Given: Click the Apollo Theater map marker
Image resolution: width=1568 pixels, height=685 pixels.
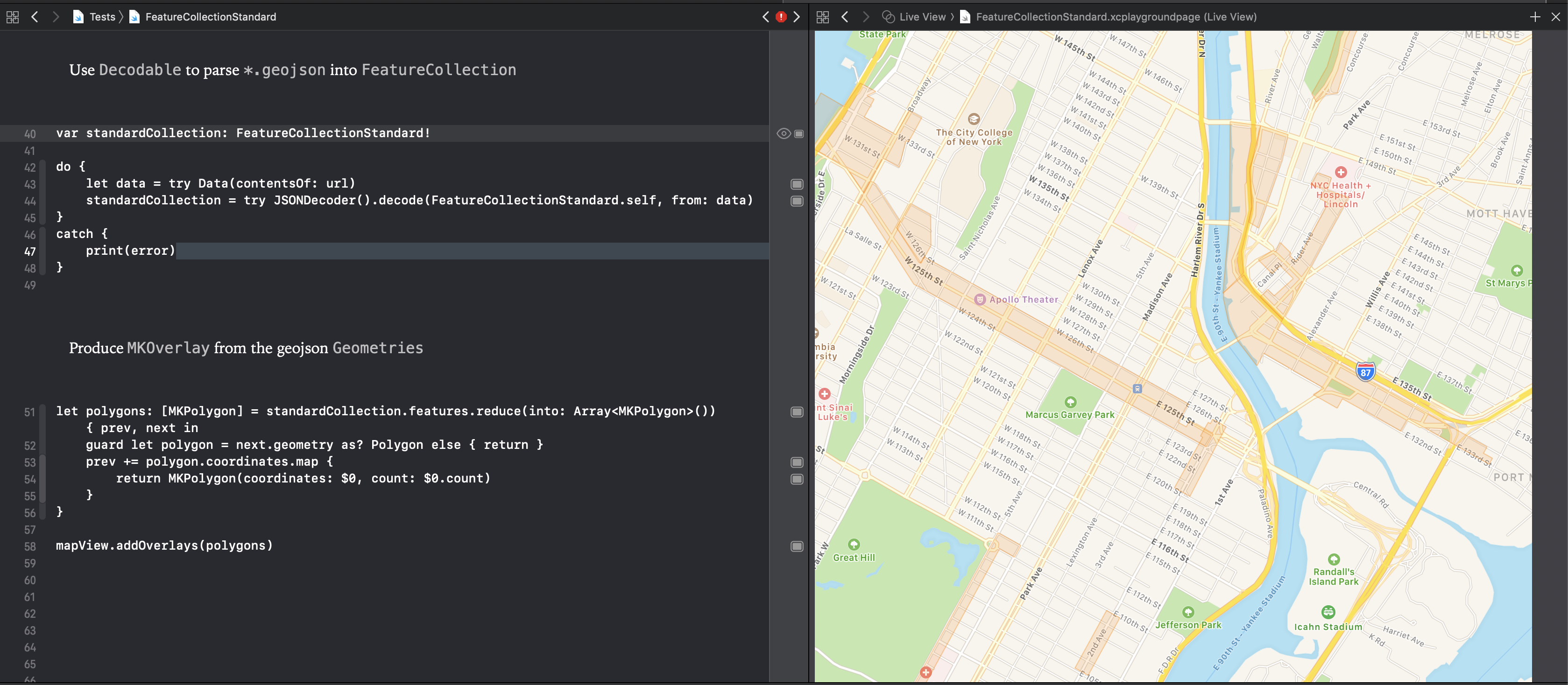Looking at the screenshot, I should pyautogui.click(x=980, y=299).
